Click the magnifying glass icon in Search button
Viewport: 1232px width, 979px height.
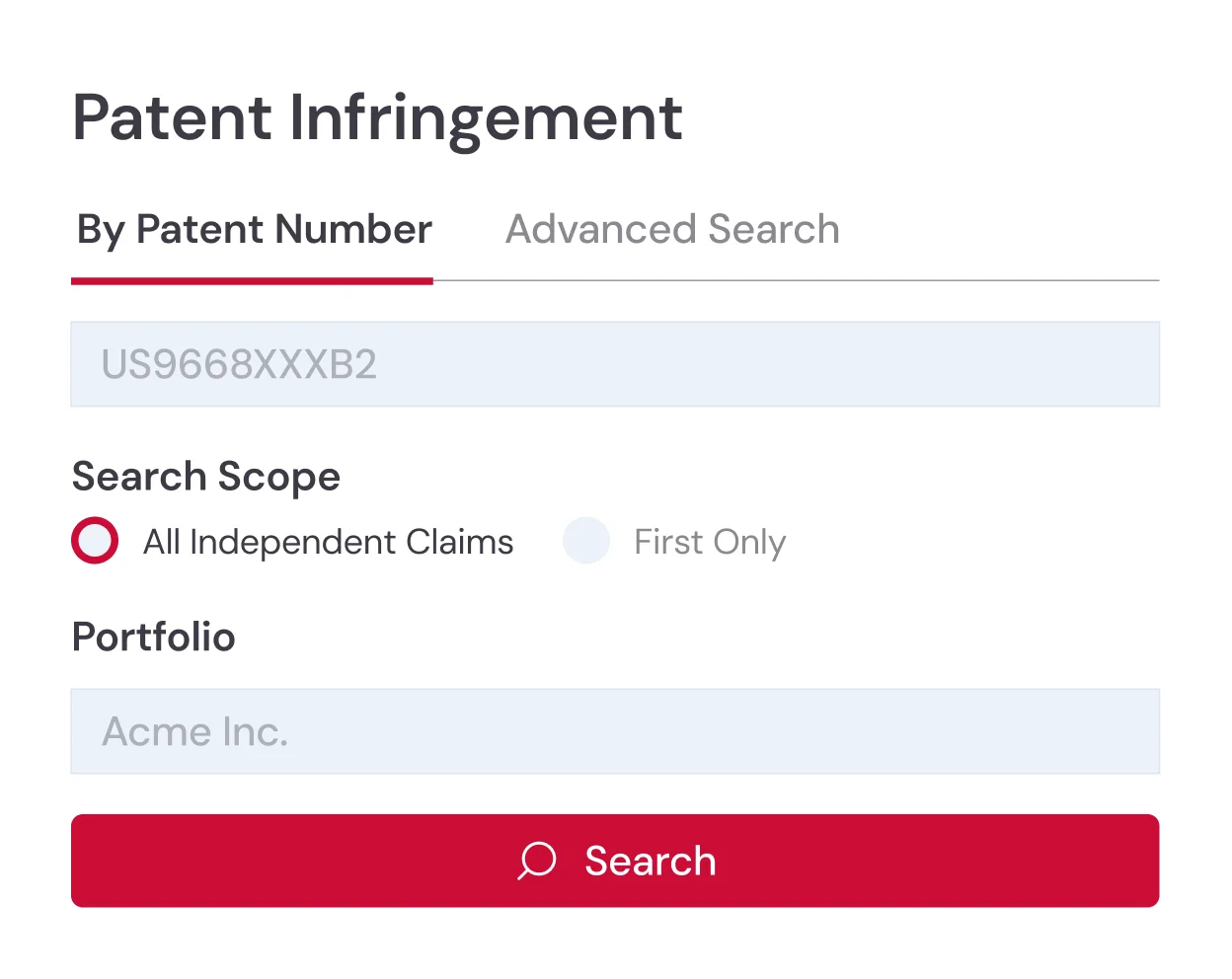537,861
